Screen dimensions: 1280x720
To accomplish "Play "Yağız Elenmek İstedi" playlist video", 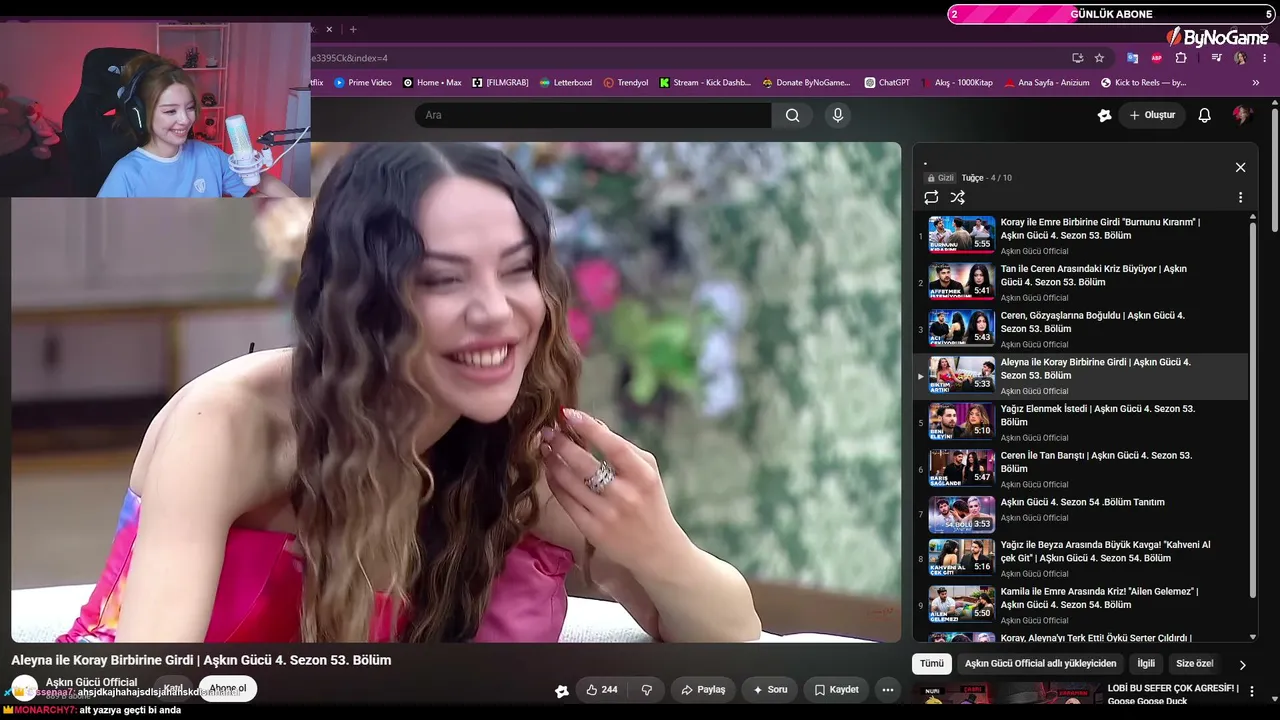I will tap(1082, 423).
